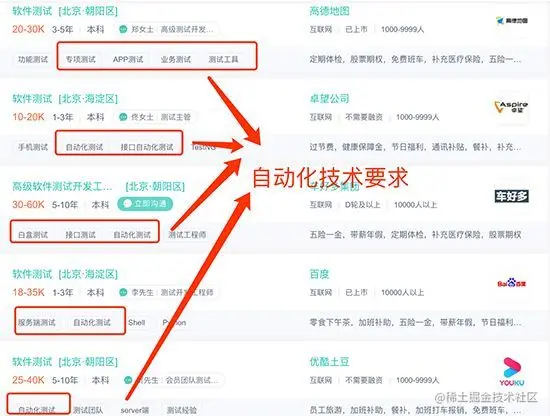Click the 车好多 company logo
Image resolution: width=550 pixels, height=416 pixels.
[511, 196]
